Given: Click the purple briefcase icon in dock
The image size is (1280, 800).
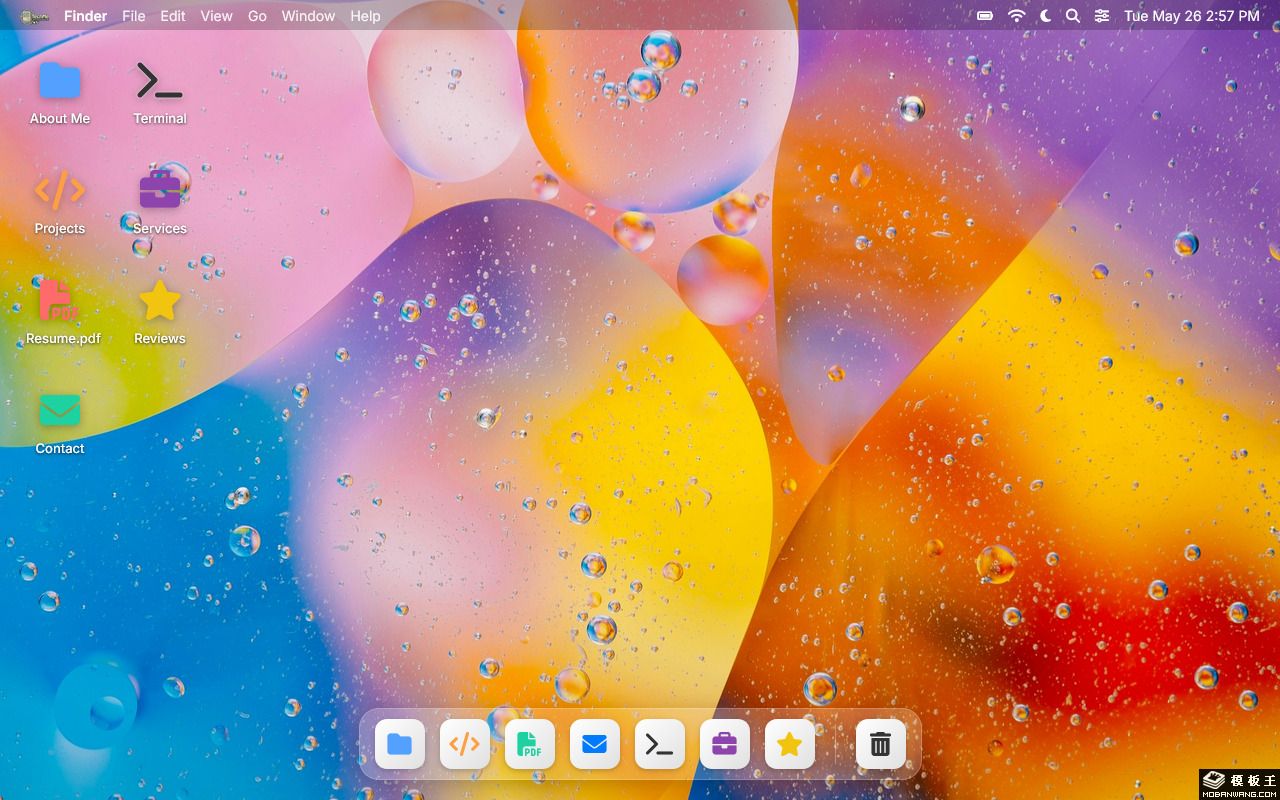Looking at the screenshot, I should point(725,744).
